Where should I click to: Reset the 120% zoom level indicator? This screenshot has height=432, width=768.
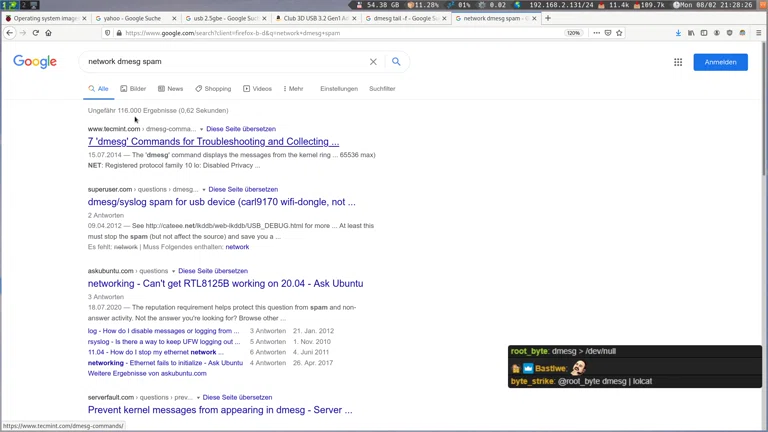point(574,33)
